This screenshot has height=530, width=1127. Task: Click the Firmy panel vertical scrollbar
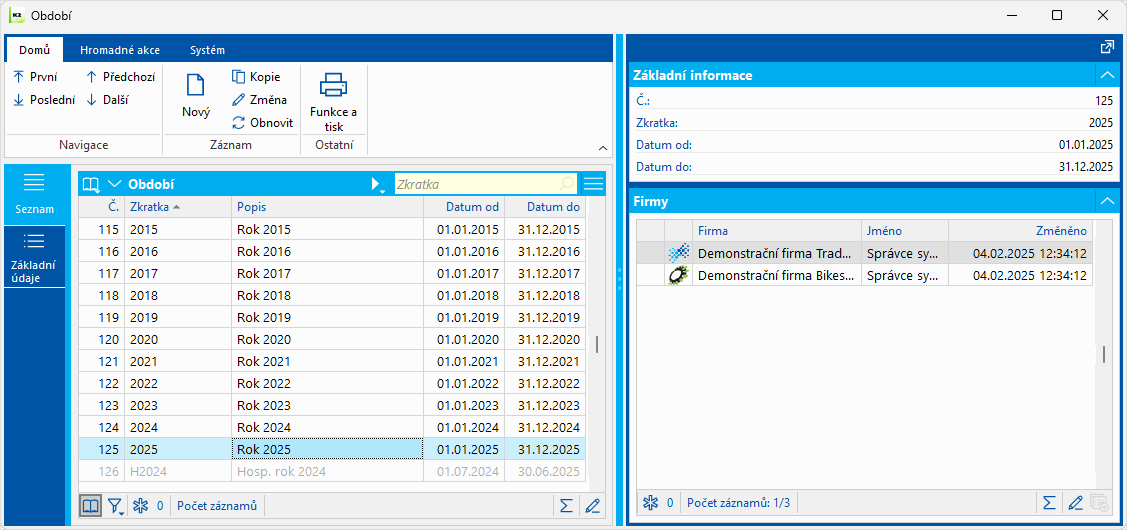(x=1104, y=355)
